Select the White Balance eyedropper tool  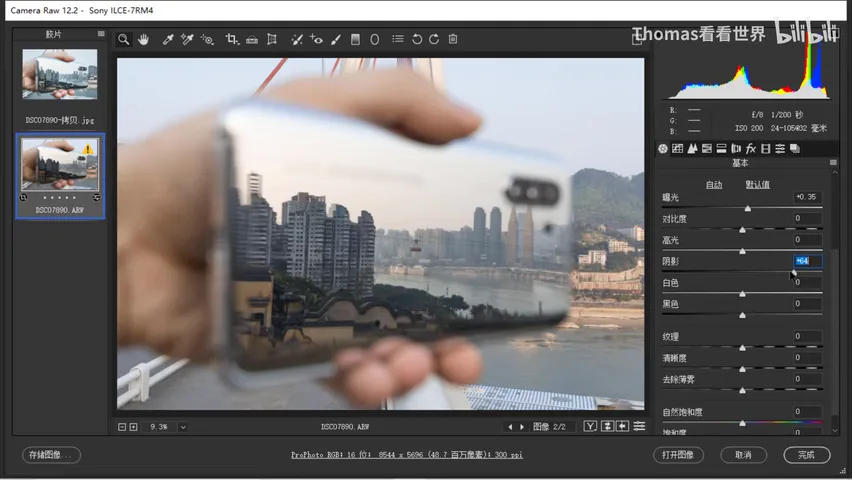168,39
